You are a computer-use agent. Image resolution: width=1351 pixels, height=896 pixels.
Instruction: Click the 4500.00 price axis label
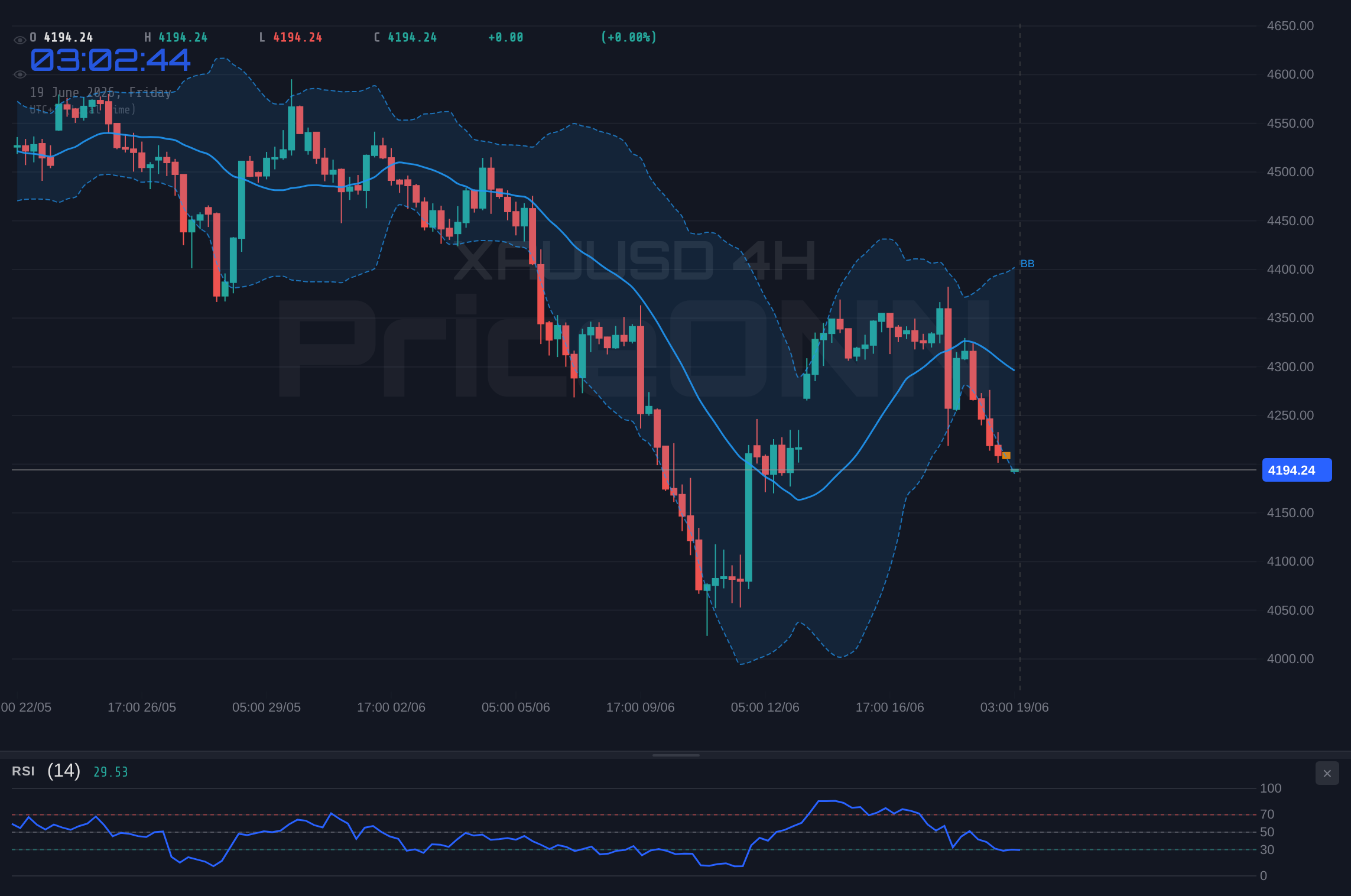(1290, 172)
